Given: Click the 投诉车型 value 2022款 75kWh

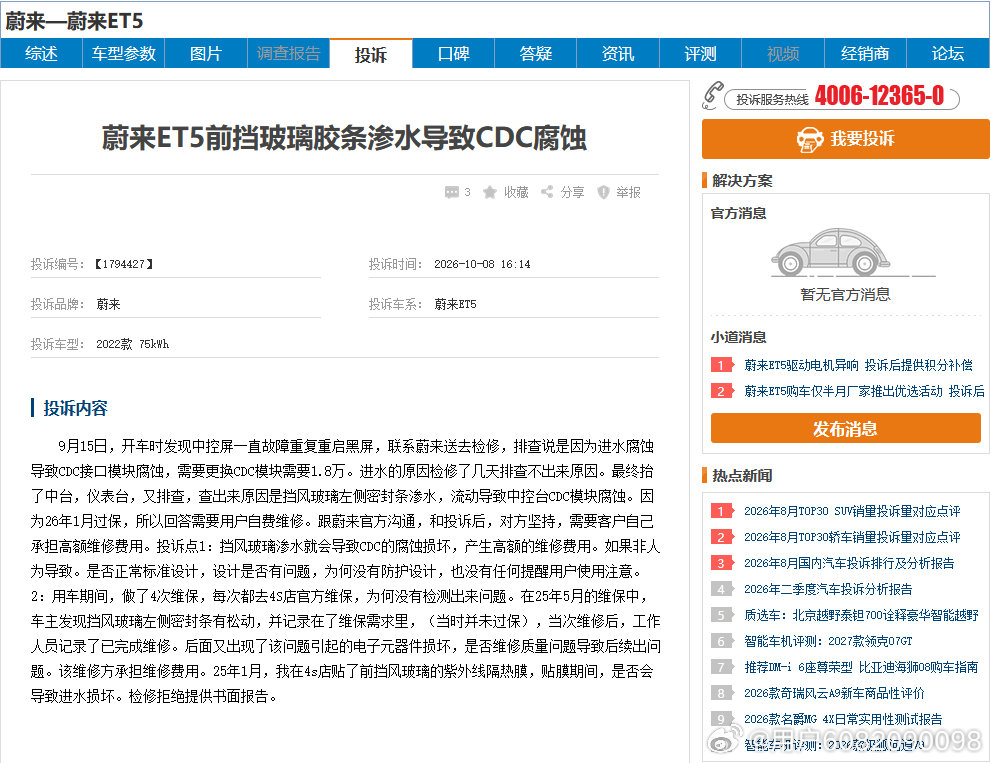Looking at the screenshot, I should tap(132, 344).
